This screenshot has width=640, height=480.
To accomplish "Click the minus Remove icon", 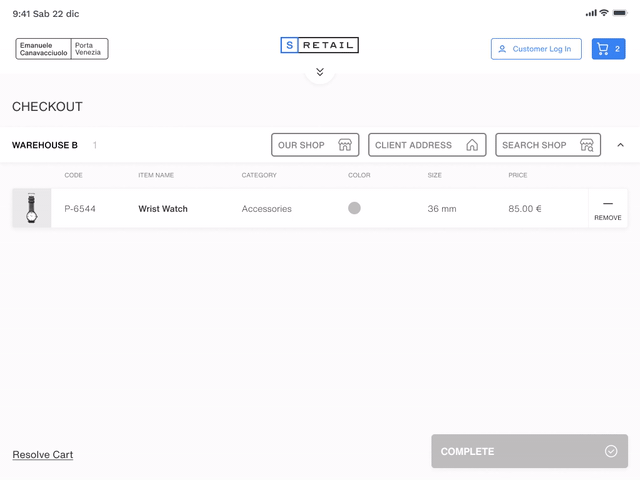I will tap(607, 204).
